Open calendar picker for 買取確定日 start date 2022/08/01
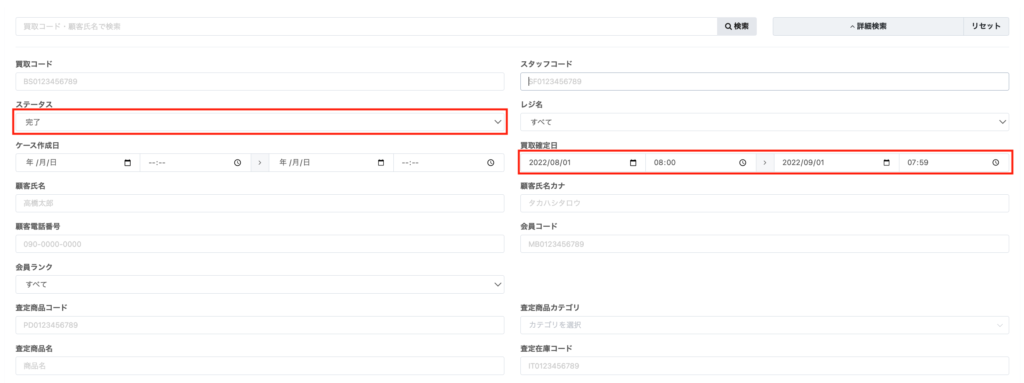Screen dimensions: 1024x383 click(x=633, y=163)
